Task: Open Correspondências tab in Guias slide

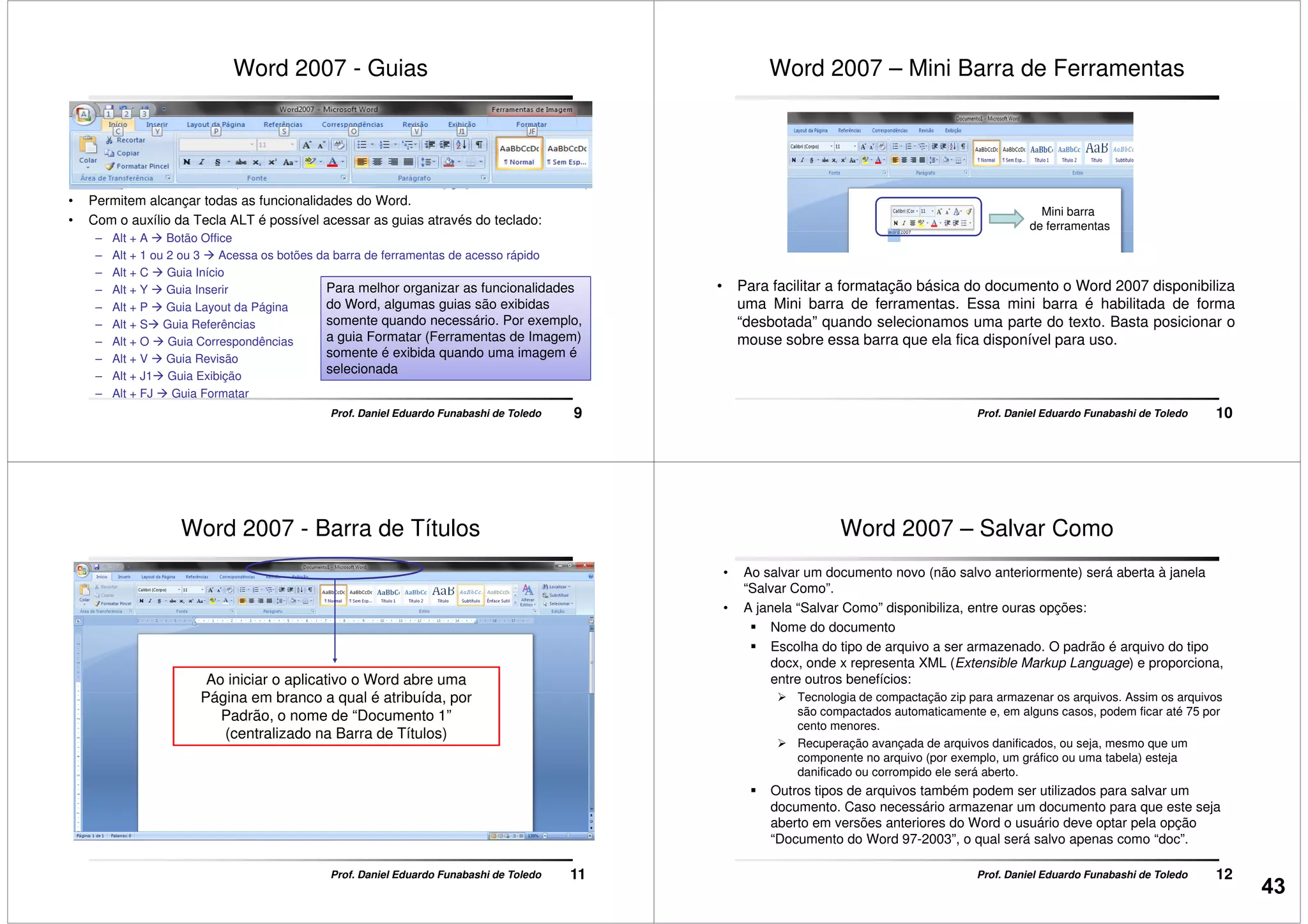Action: pos(353,125)
